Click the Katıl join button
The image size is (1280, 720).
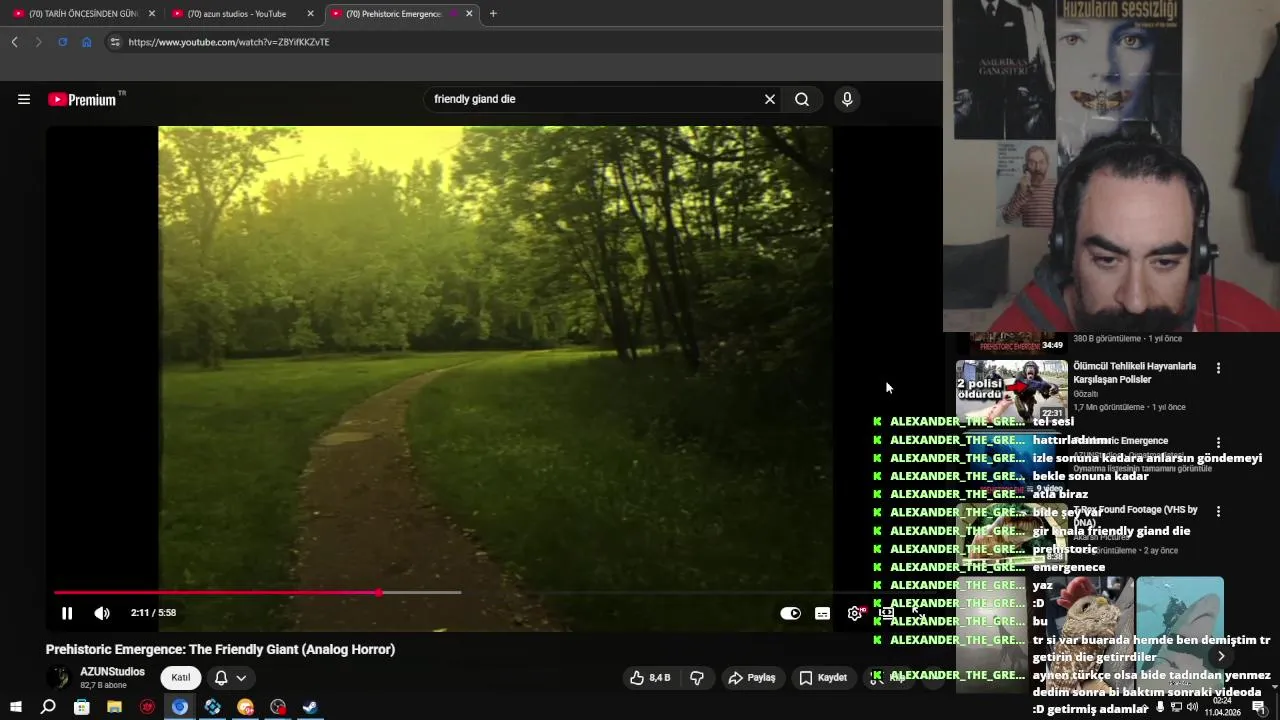[181, 678]
